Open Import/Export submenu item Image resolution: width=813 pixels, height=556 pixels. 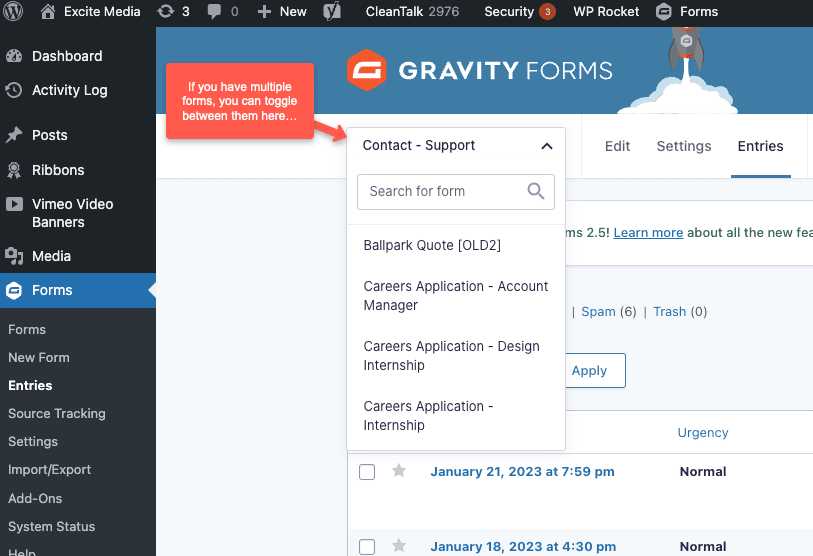[49, 470]
